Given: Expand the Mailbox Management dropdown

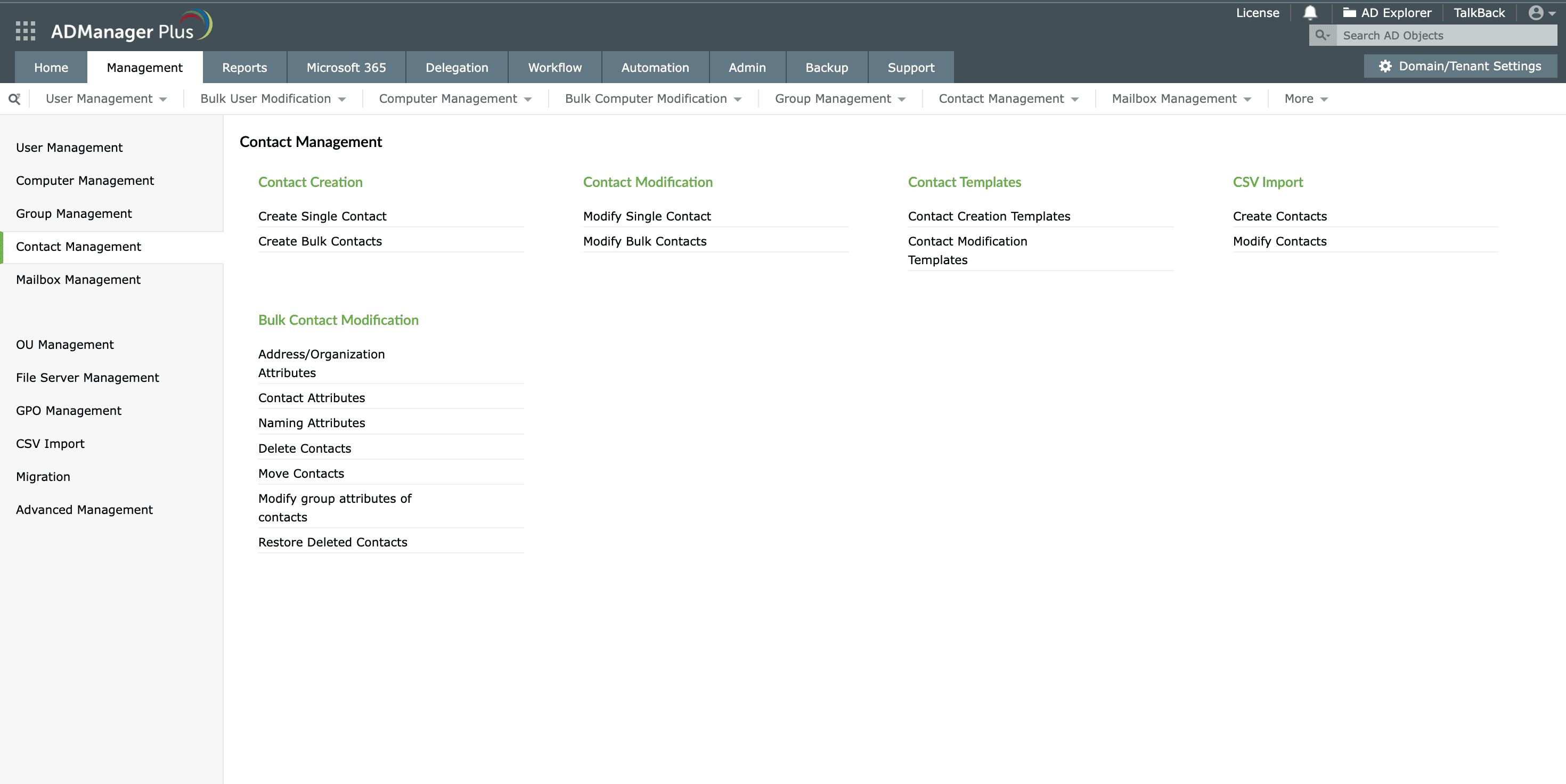Looking at the screenshot, I should (1181, 99).
